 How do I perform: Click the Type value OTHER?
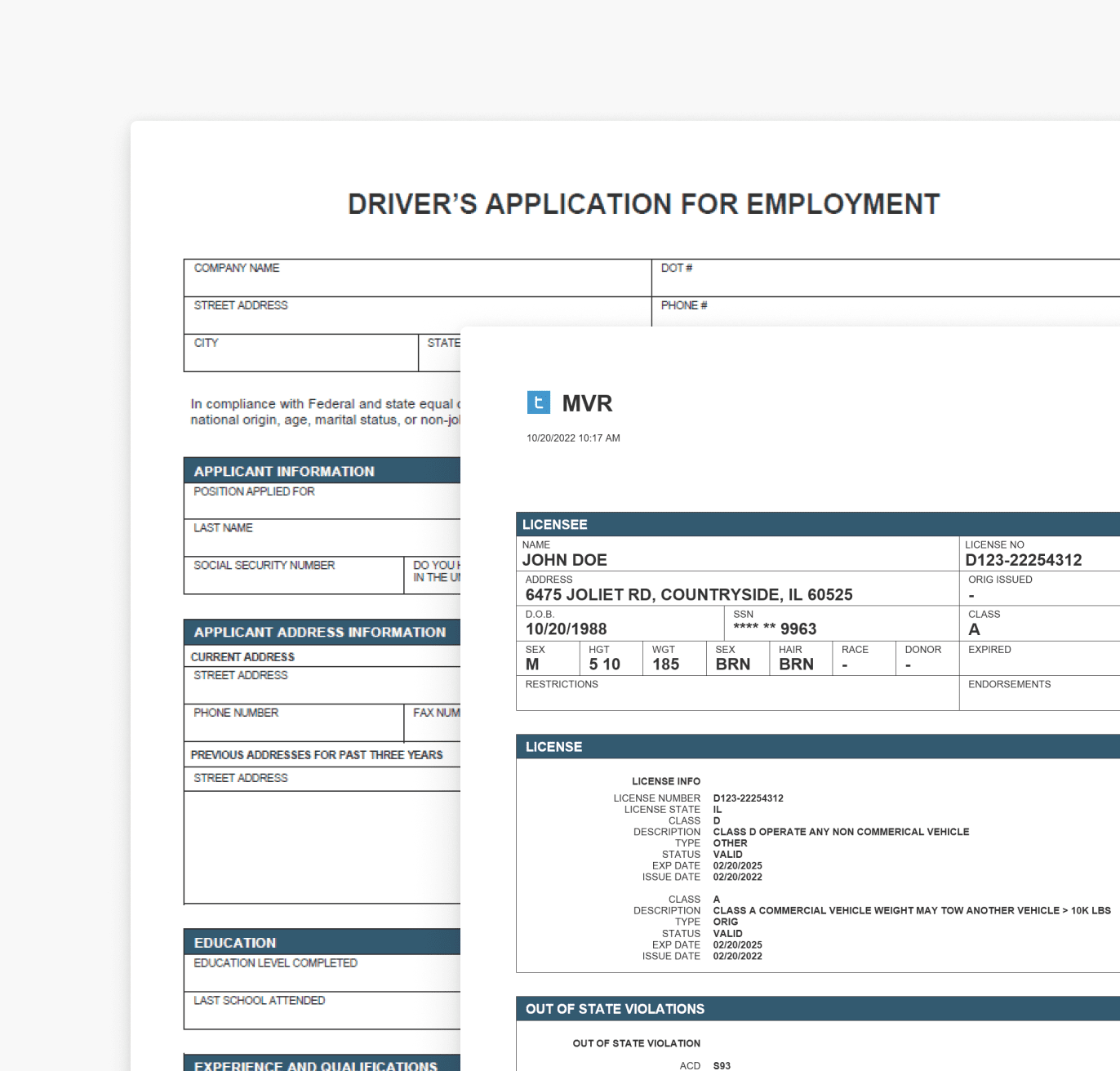pos(730,843)
